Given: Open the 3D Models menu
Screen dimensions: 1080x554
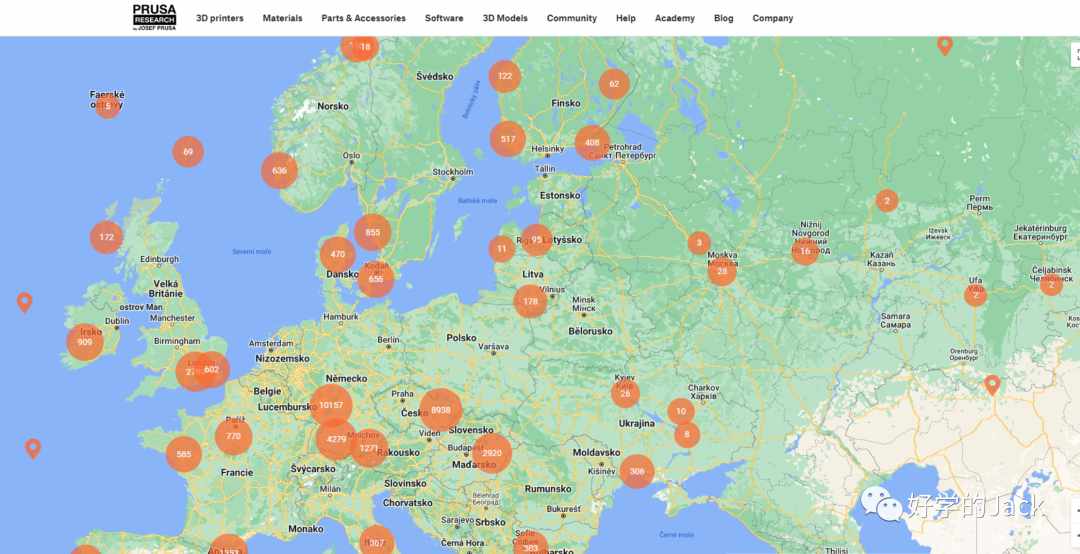Looking at the screenshot, I should pos(505,19).
